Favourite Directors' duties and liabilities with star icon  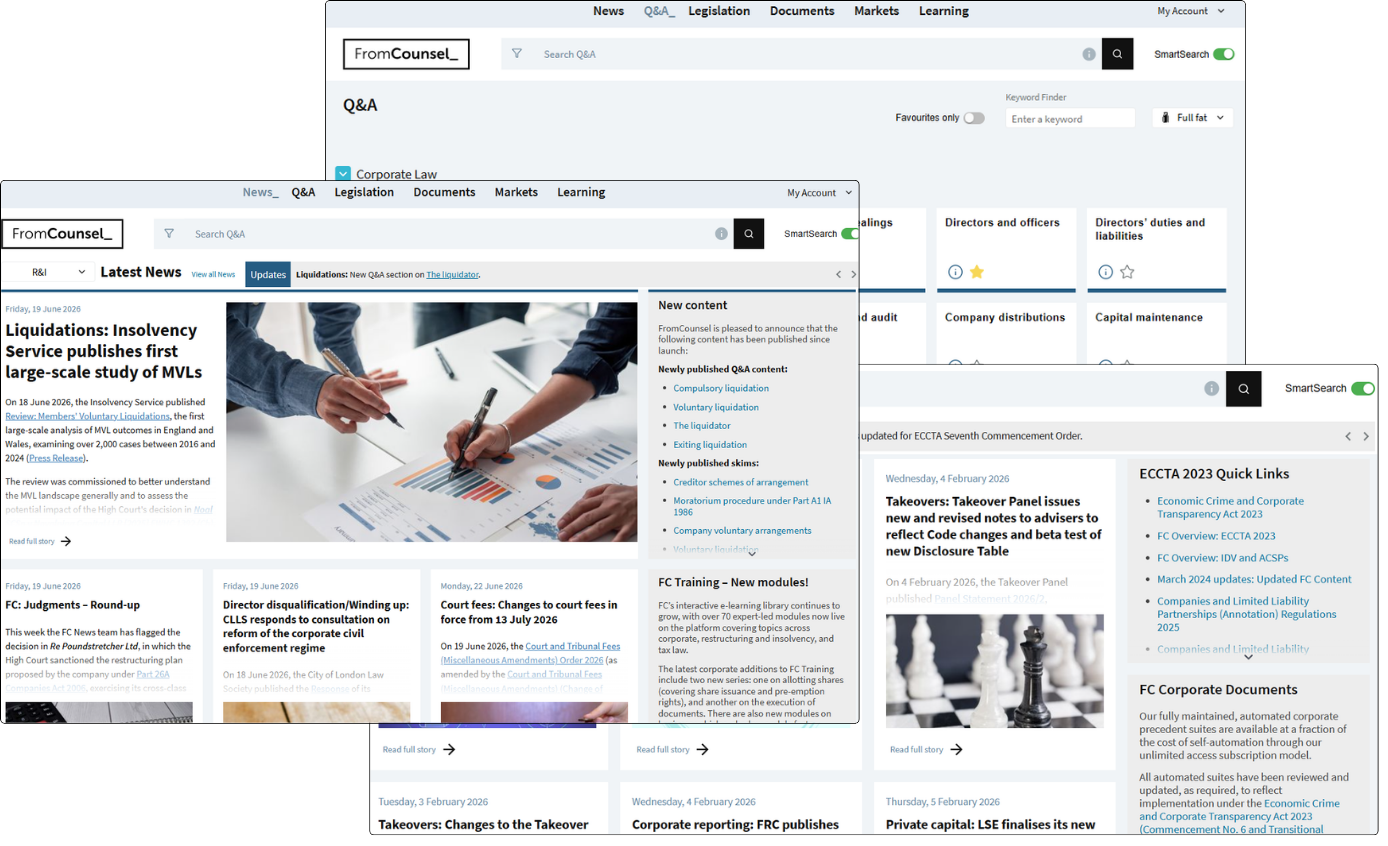coord(1127,272)
